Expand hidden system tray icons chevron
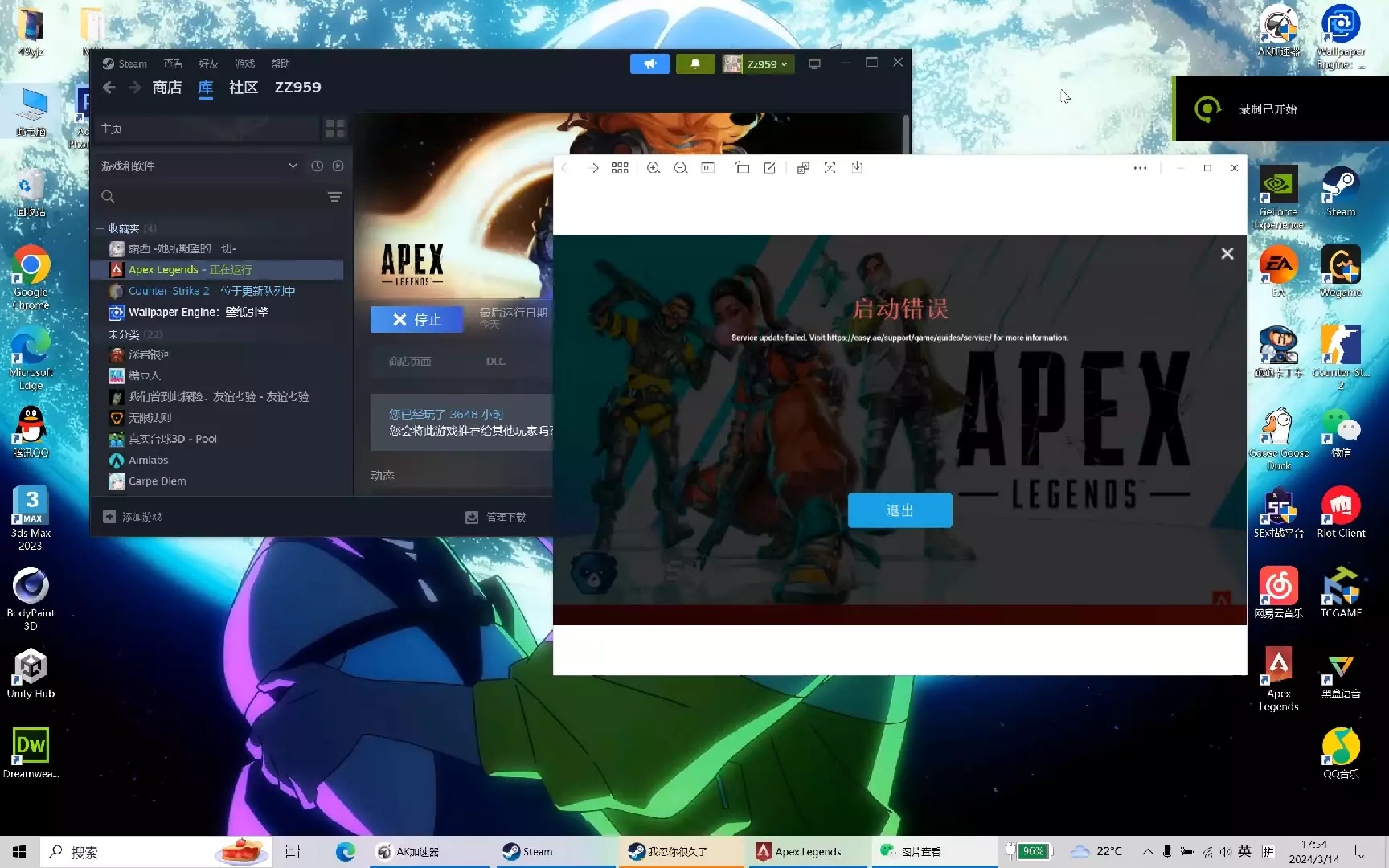This screenshot has height=868, width=1389. pyautogui.click(x=1148, y=852)
